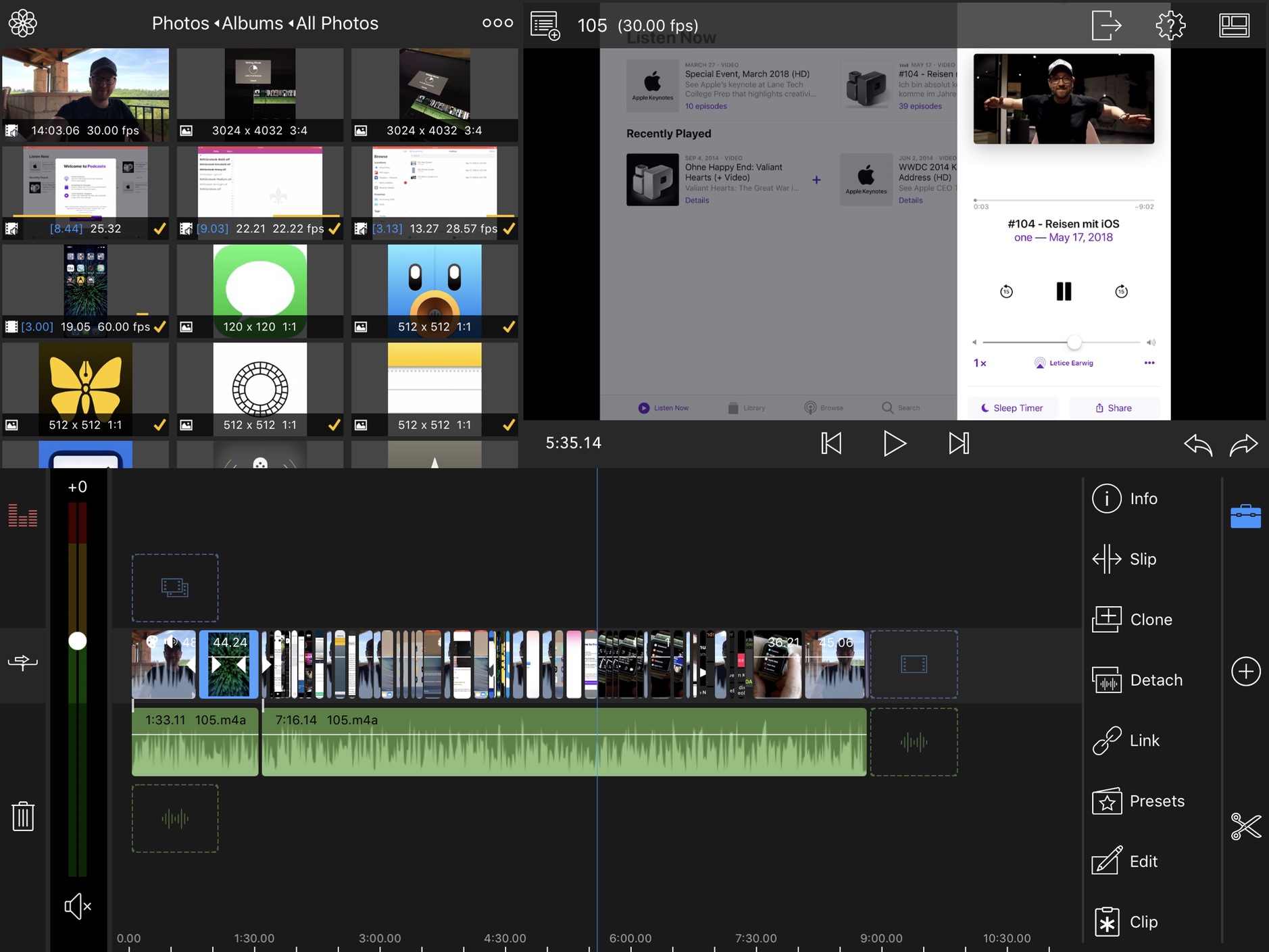The width and height of the screenshot is (1269, 952).
Task: Open the audio mixer levels icon
Action: pos(22,516)
